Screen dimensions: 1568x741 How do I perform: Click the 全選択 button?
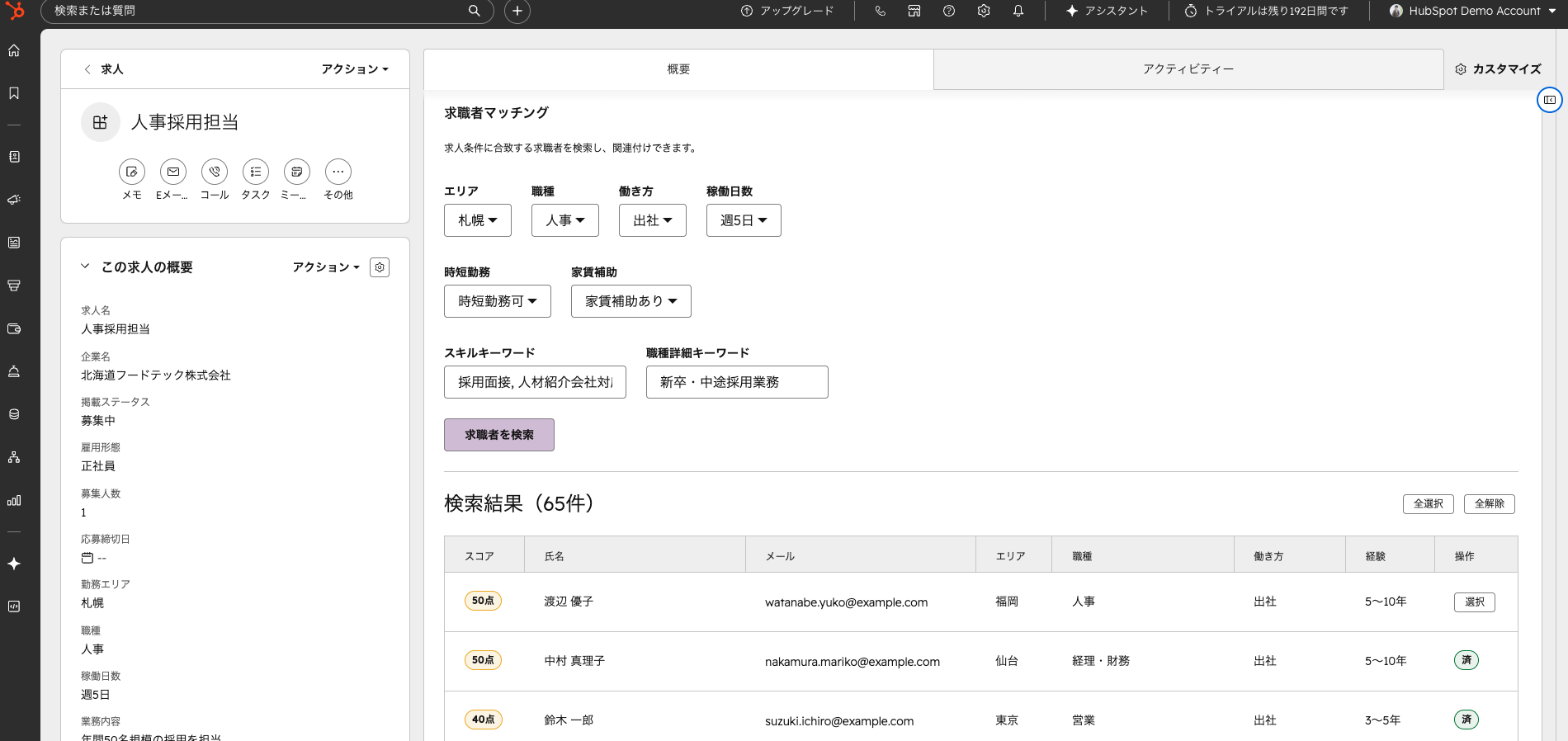pyautogui.click(x=1429, y=503)
